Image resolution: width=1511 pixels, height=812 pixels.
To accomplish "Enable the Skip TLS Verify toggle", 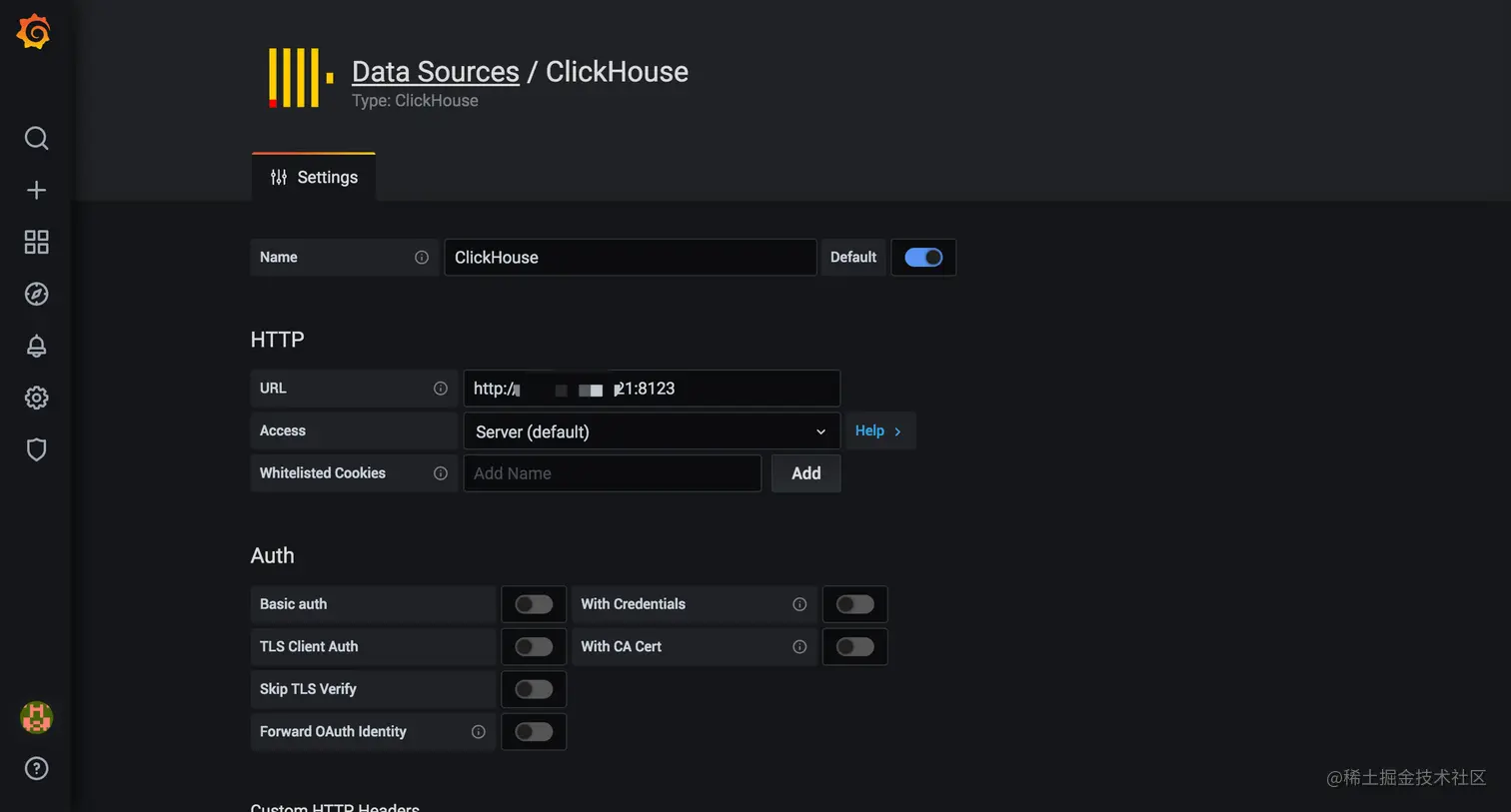I will [x=534, y=689].
